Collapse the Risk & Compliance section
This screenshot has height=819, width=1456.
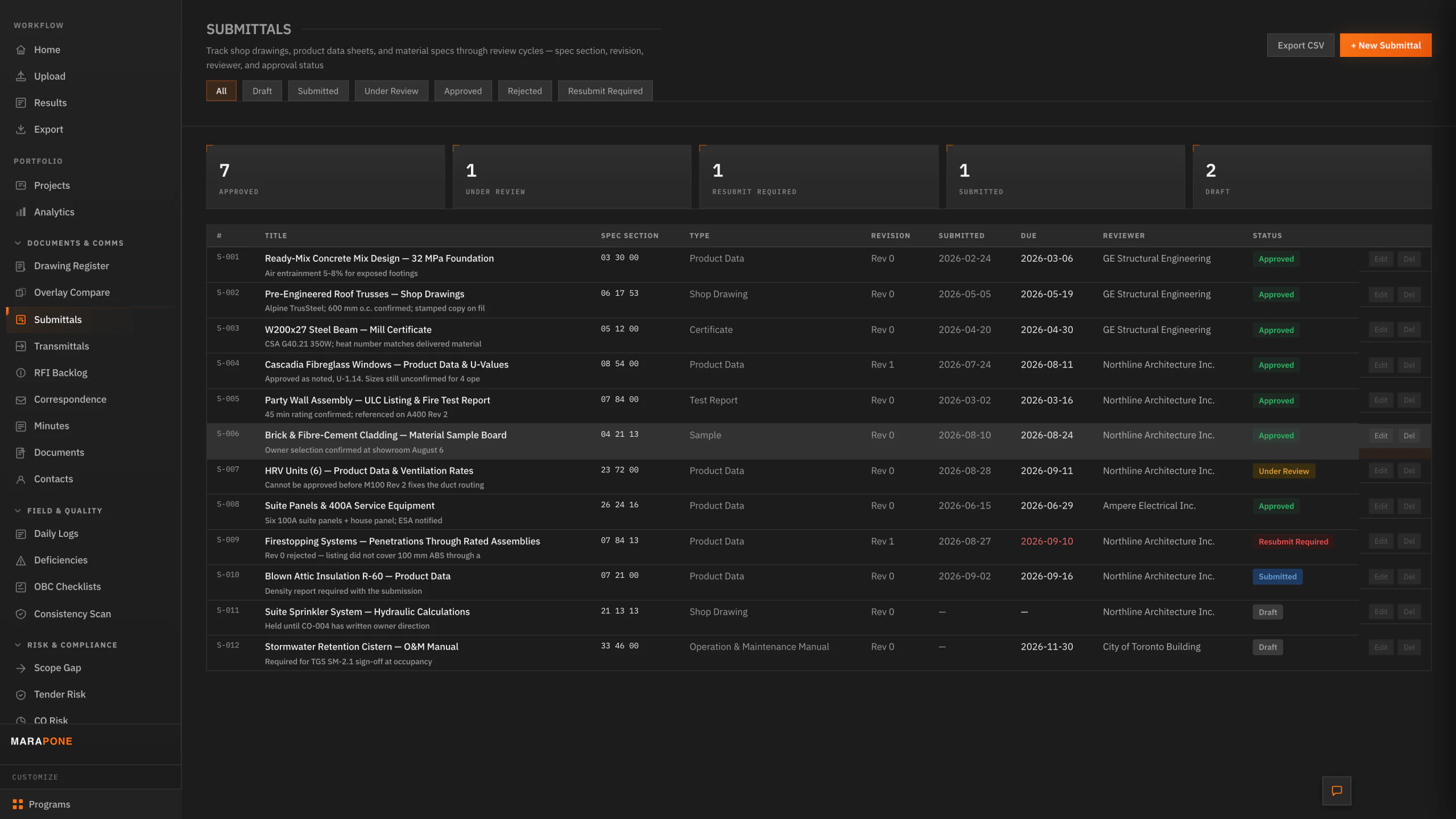[65, 645]
